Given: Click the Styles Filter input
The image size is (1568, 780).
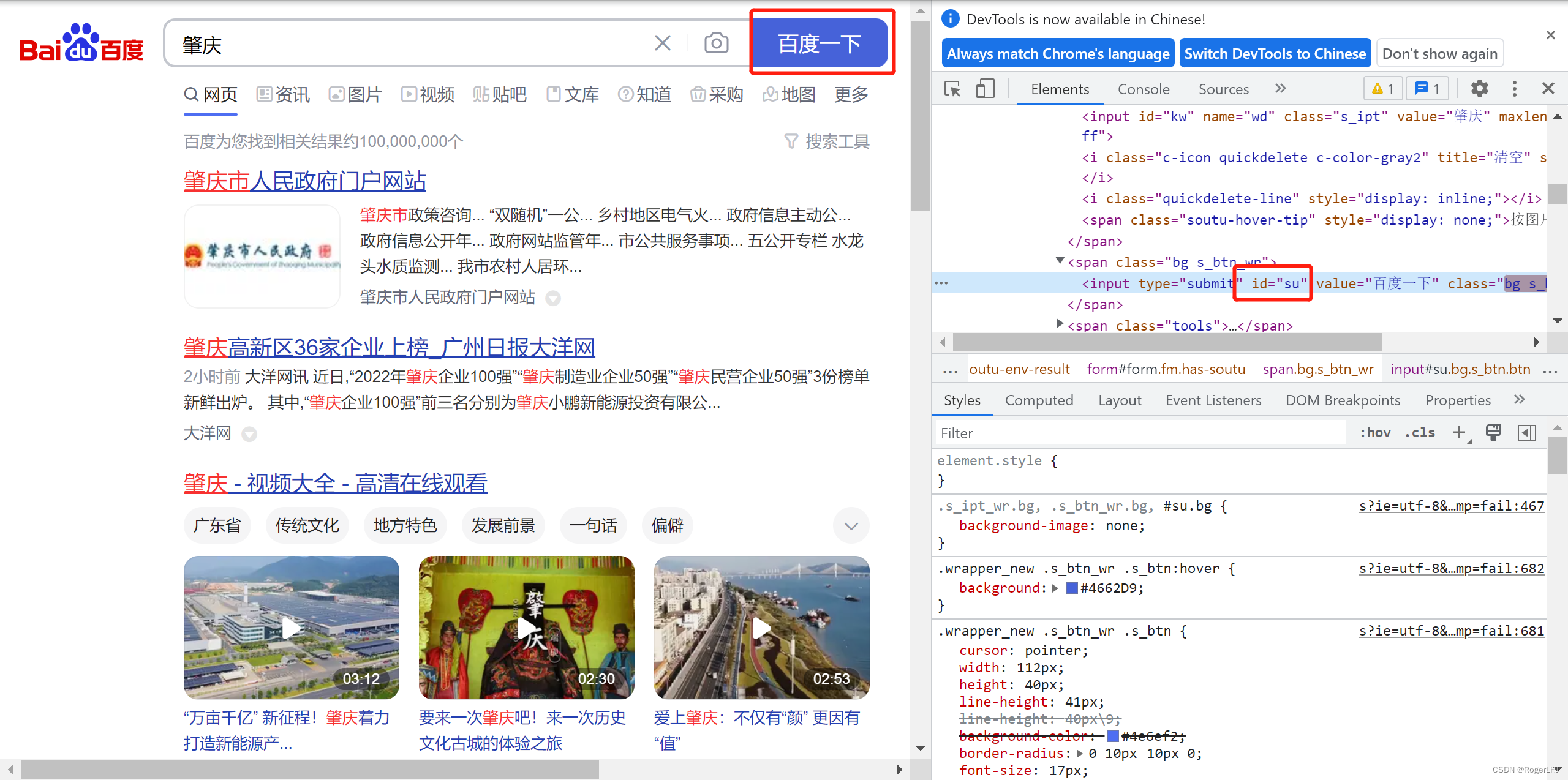Looking at the screenshot, I should (1139, 433).
